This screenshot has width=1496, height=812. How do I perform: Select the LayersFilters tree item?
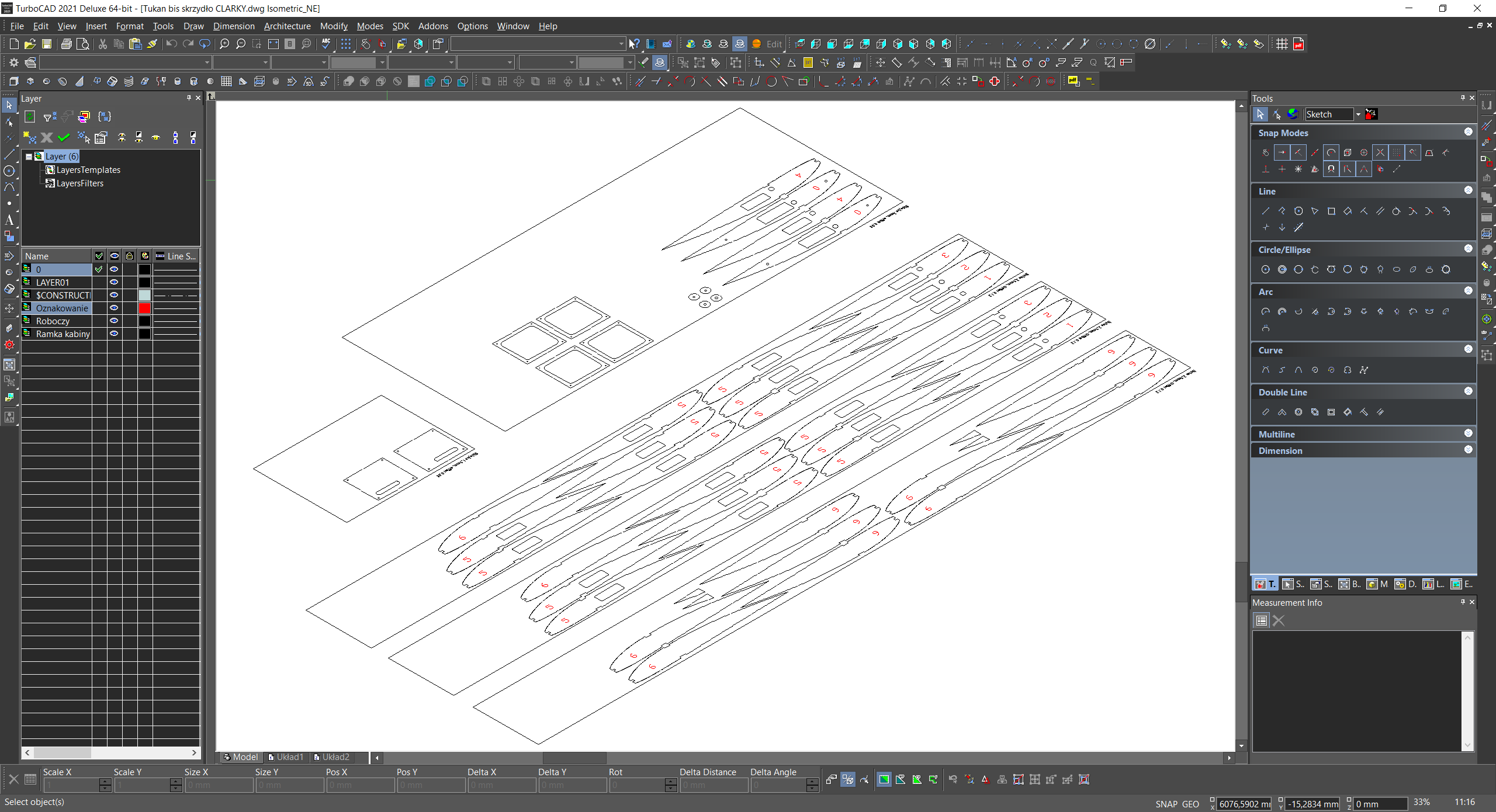79,183
